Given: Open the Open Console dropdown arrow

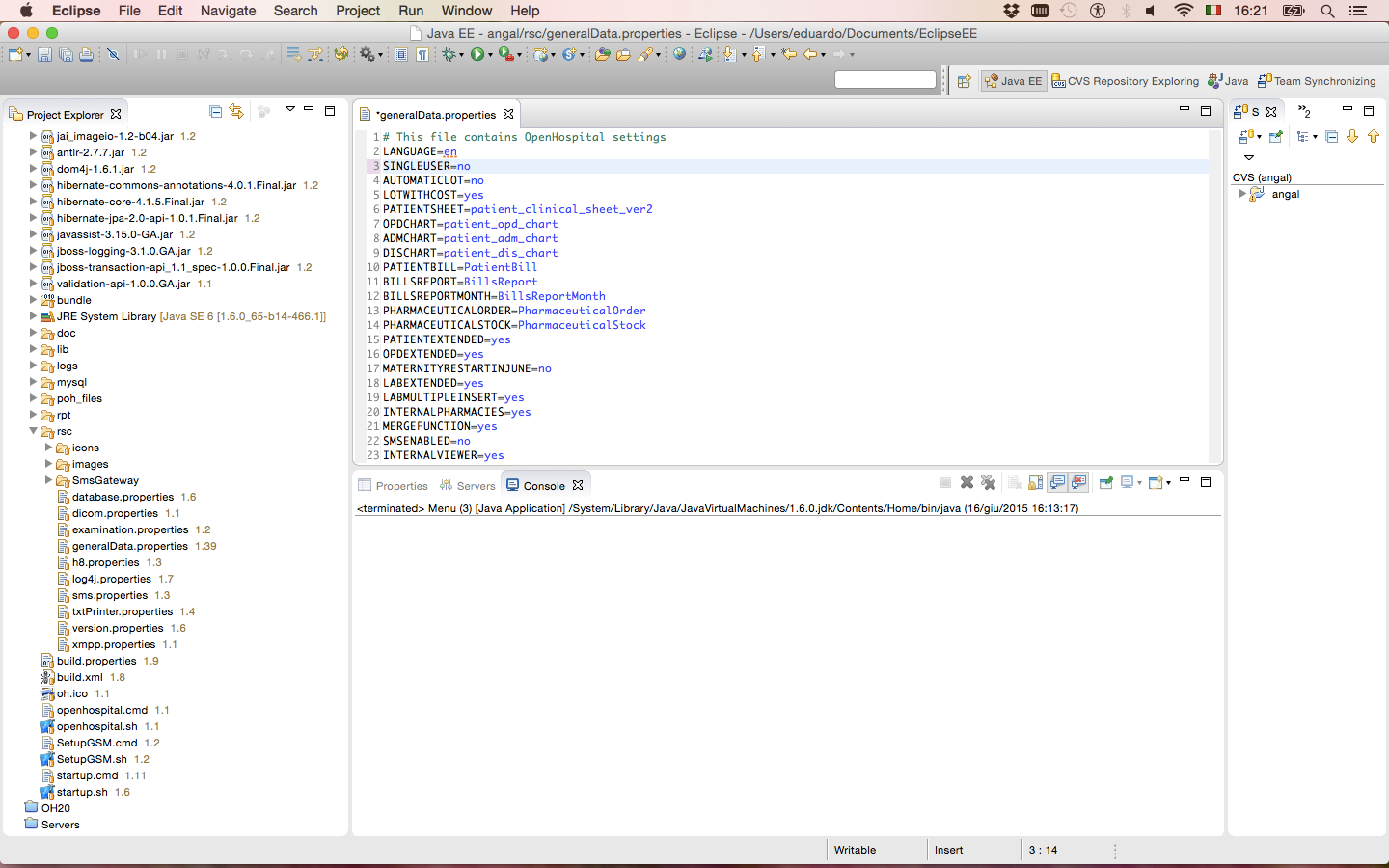Looking at the screenshot, I should tap(1167, 483).
